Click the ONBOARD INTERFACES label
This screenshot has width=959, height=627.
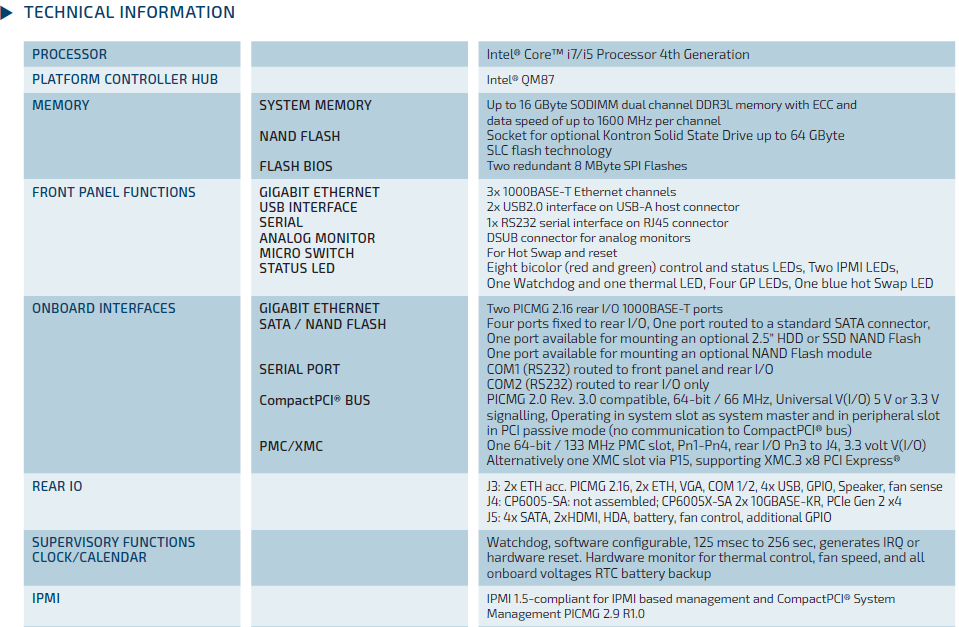coord(103,308)
